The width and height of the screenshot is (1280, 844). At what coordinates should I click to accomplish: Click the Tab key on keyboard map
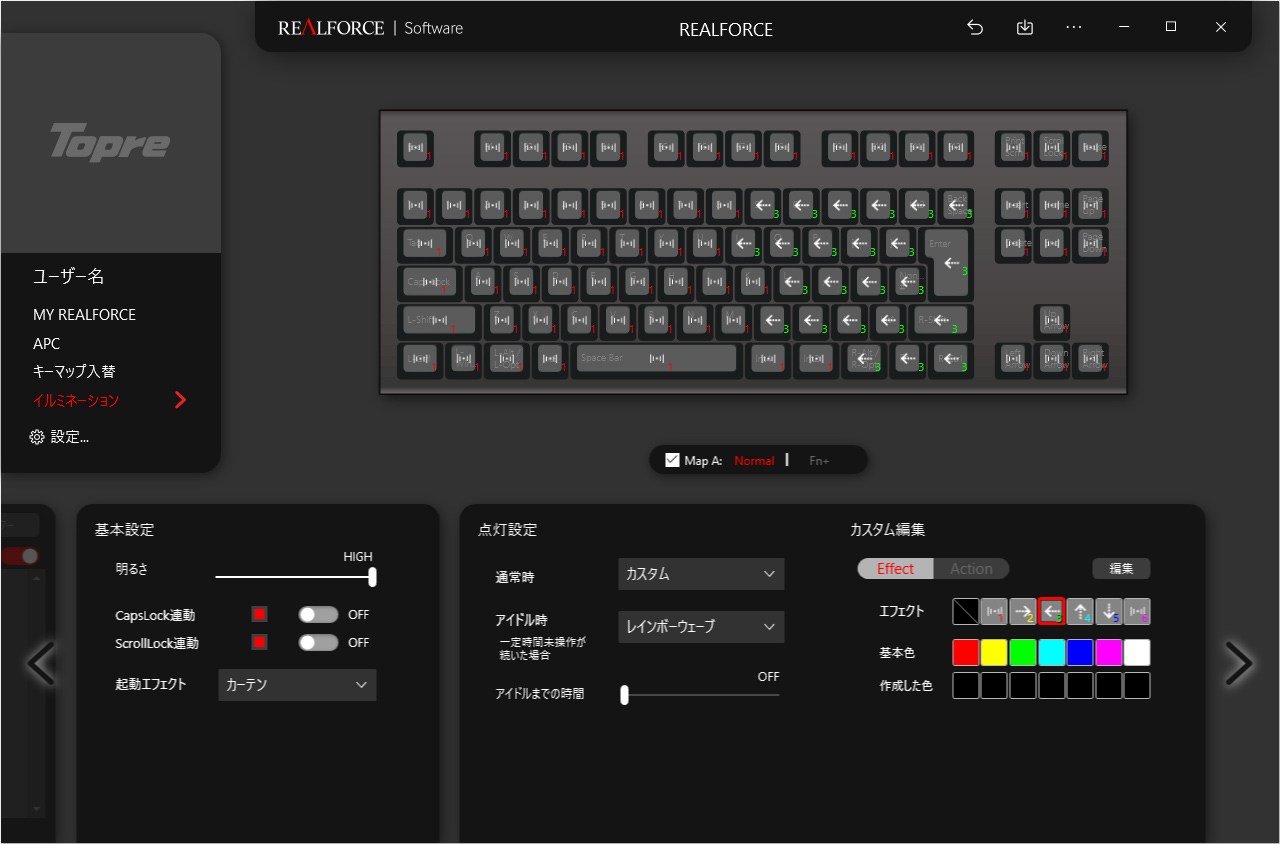pos(424,243)
